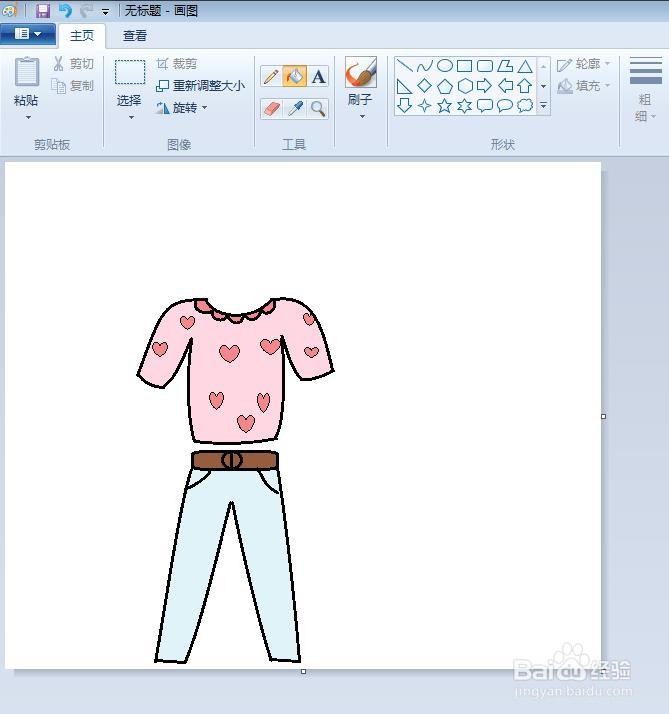The width and height of the screenshot is (669, 714).
Task: Select the Left arrow shape
Action: pyautogui.click(x=505, y=86)
